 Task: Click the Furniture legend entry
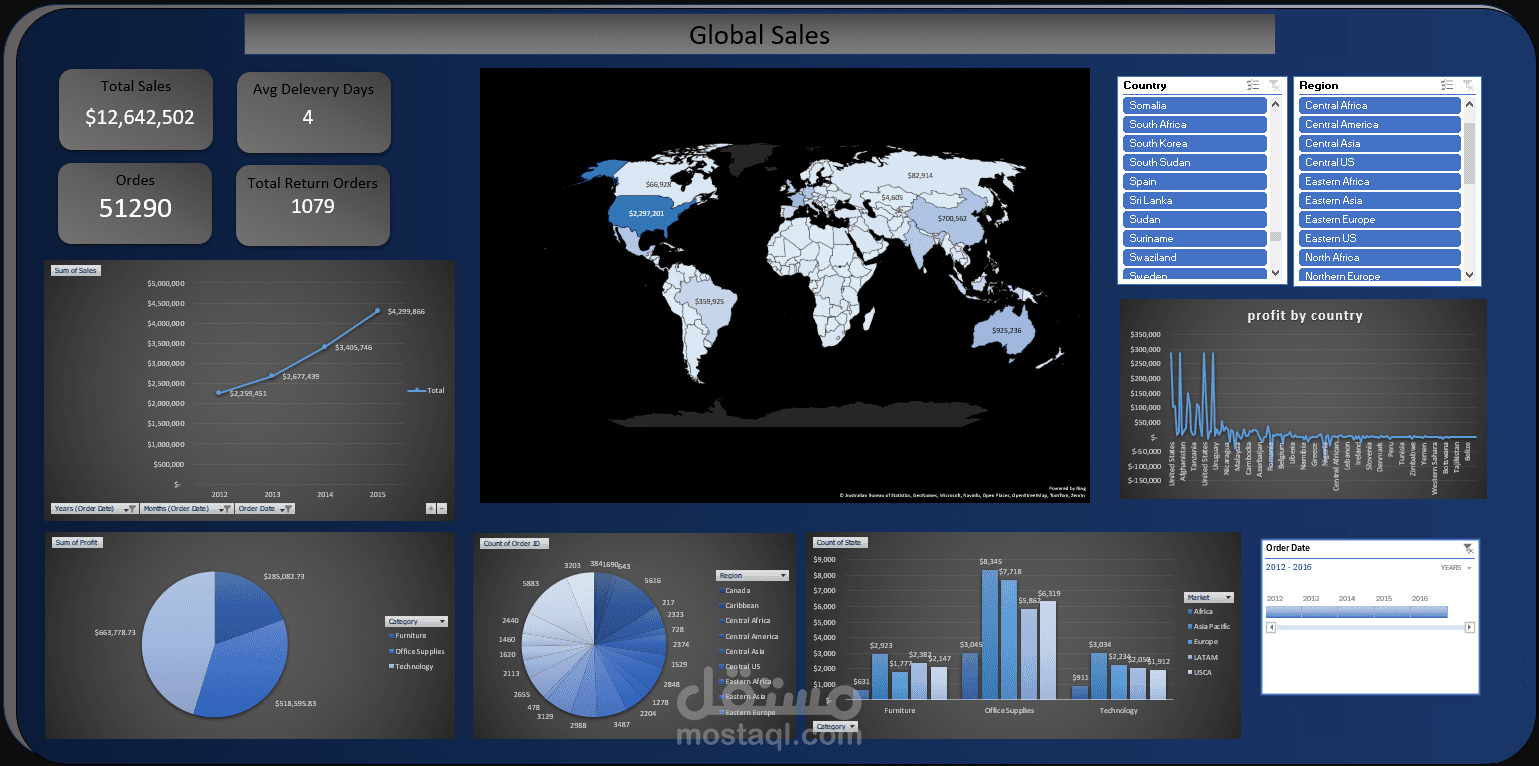[x=406, y=636]
